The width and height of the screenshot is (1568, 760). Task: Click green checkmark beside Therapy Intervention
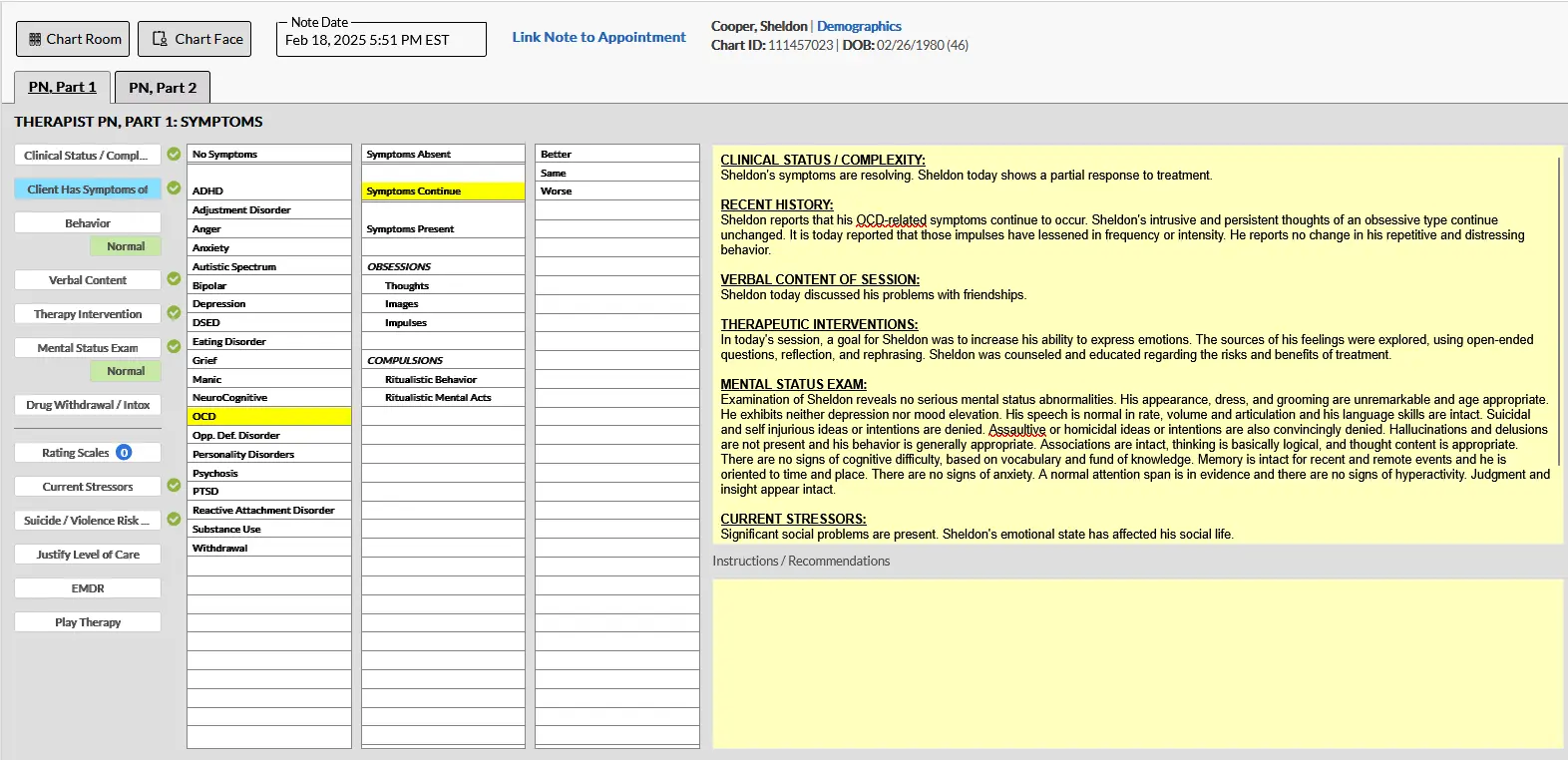click(x=174, y=313)
